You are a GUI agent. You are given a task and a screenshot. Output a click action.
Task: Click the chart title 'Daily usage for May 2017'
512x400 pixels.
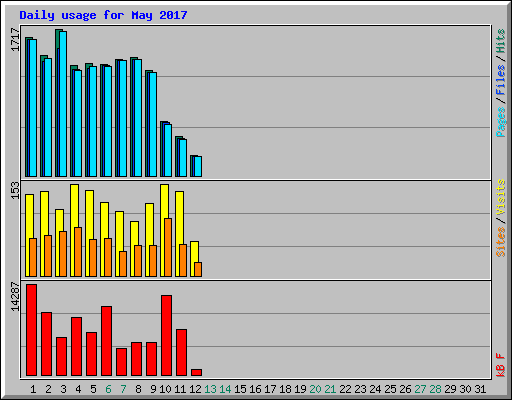coord(103,15)
